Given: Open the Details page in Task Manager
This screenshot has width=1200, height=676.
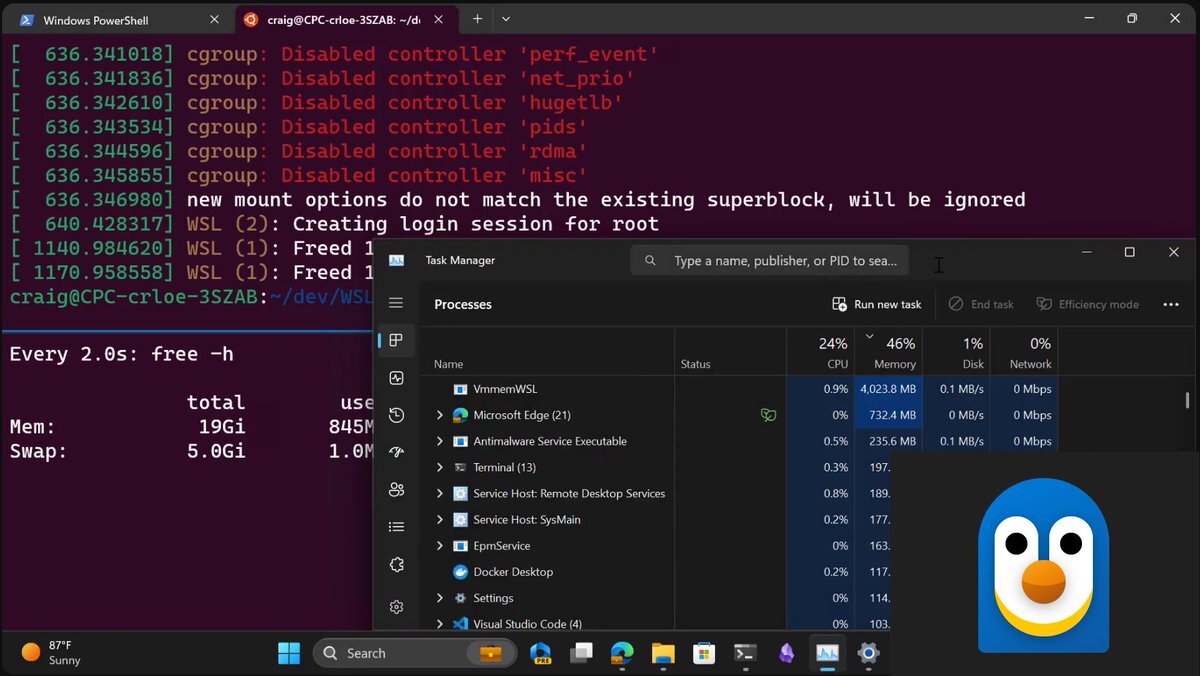Looking at the screenshot, I should coord(396,526).
